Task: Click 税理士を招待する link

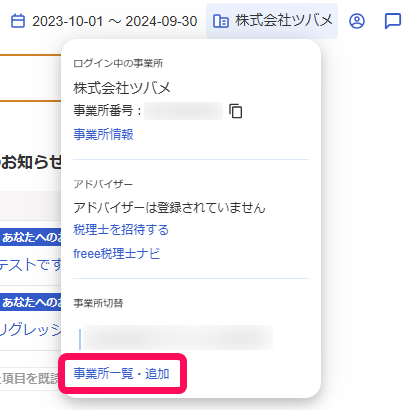Action: coord(121,229)
